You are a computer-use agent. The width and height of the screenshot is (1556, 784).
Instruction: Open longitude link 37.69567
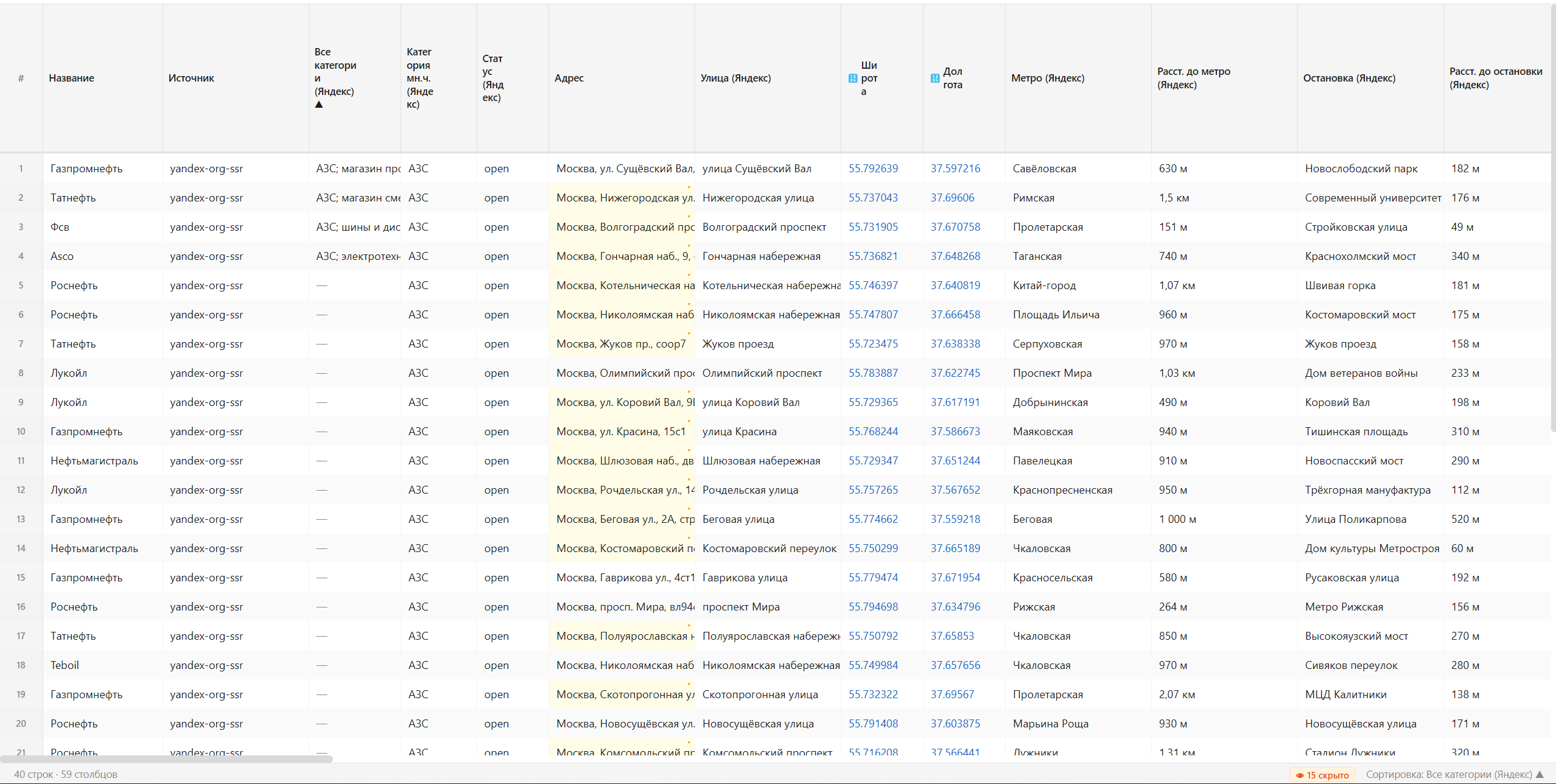[952, 695]
